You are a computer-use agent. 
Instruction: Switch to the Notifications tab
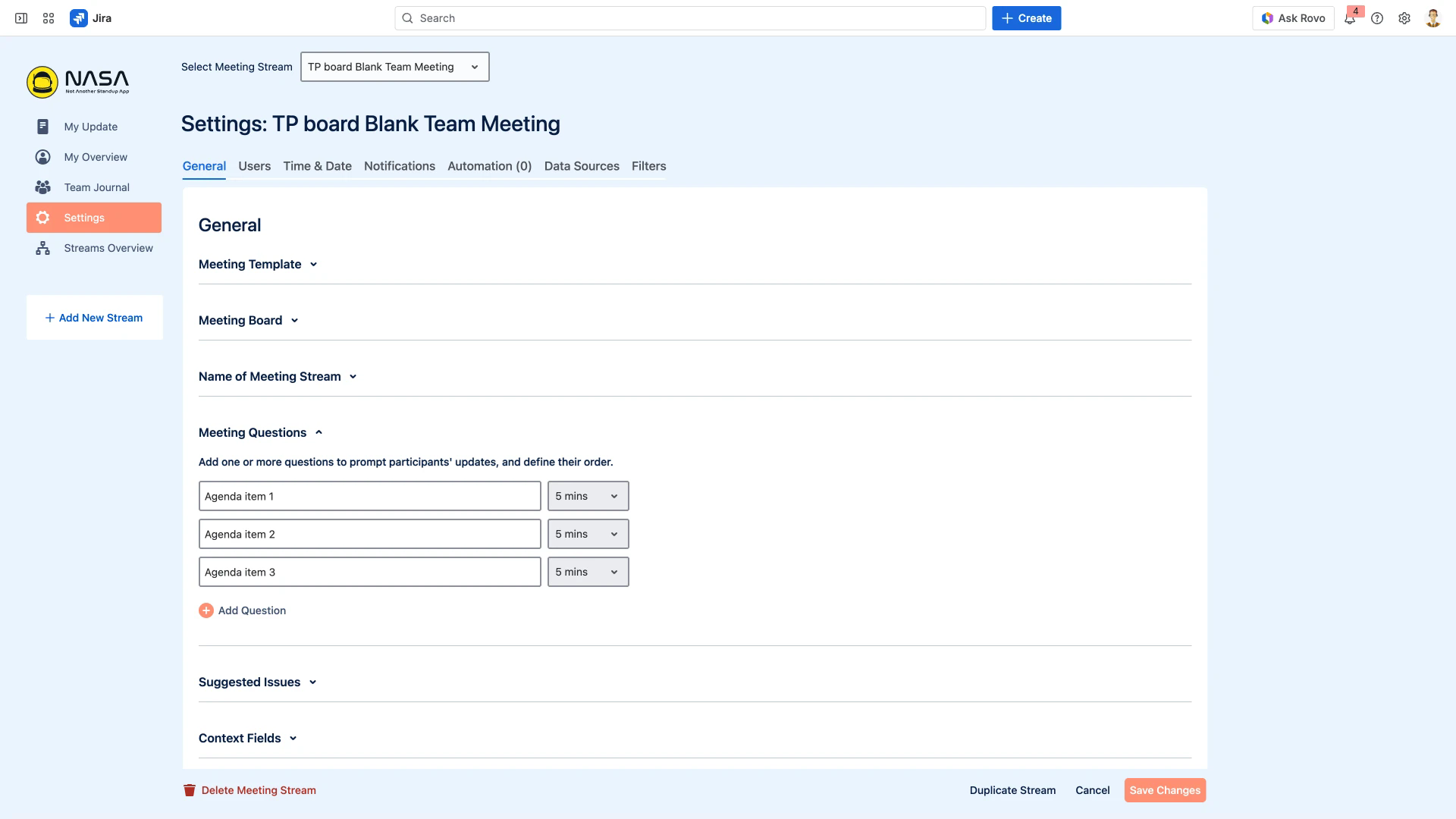pos(400,166)
